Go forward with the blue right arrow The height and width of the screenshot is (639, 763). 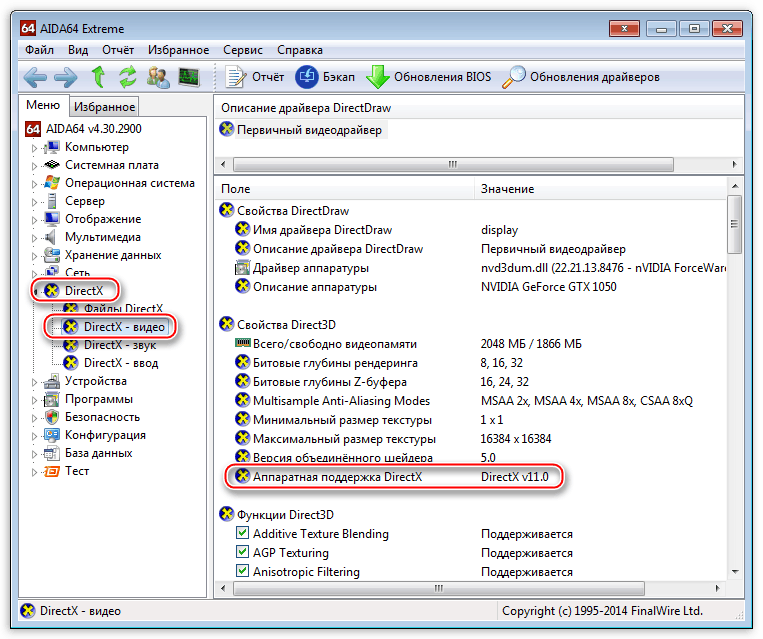[x=66, y=77]
